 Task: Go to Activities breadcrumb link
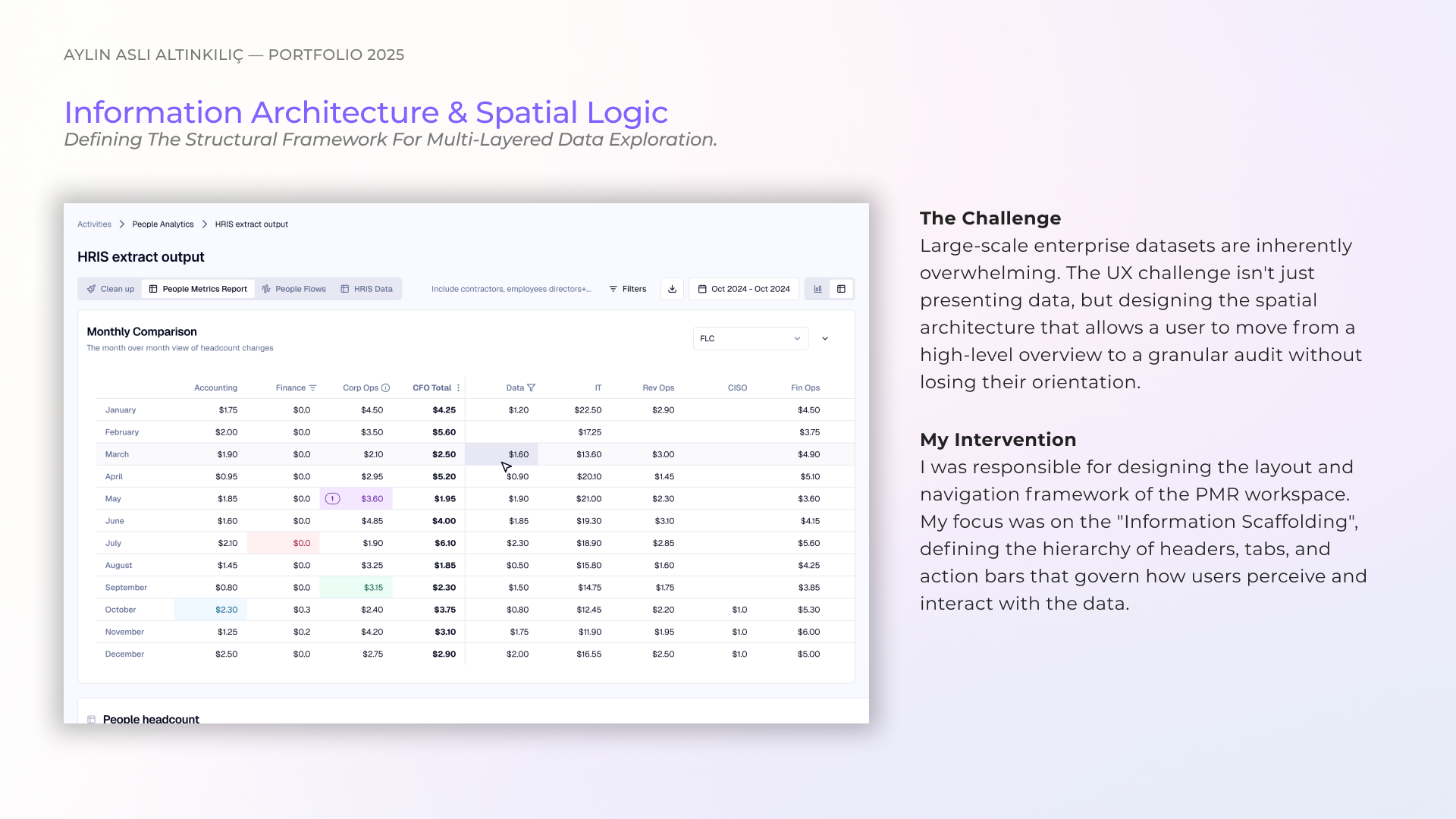click(94, 224)
